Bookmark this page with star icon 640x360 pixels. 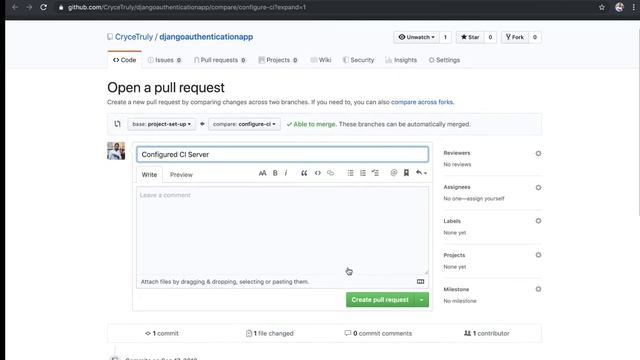(602, 7)
